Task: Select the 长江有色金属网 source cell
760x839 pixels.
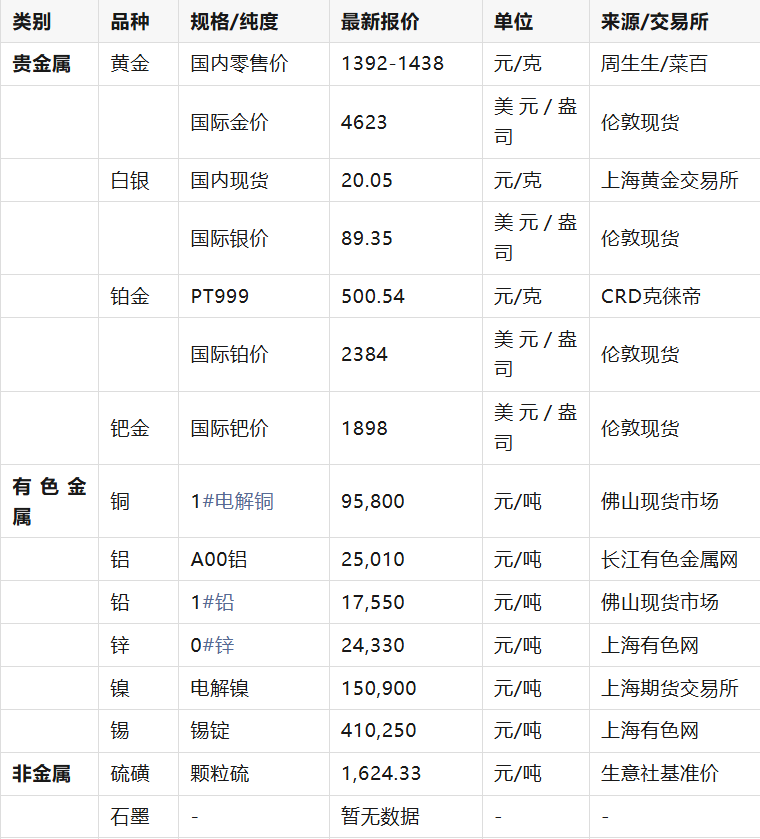Action: 669,559
